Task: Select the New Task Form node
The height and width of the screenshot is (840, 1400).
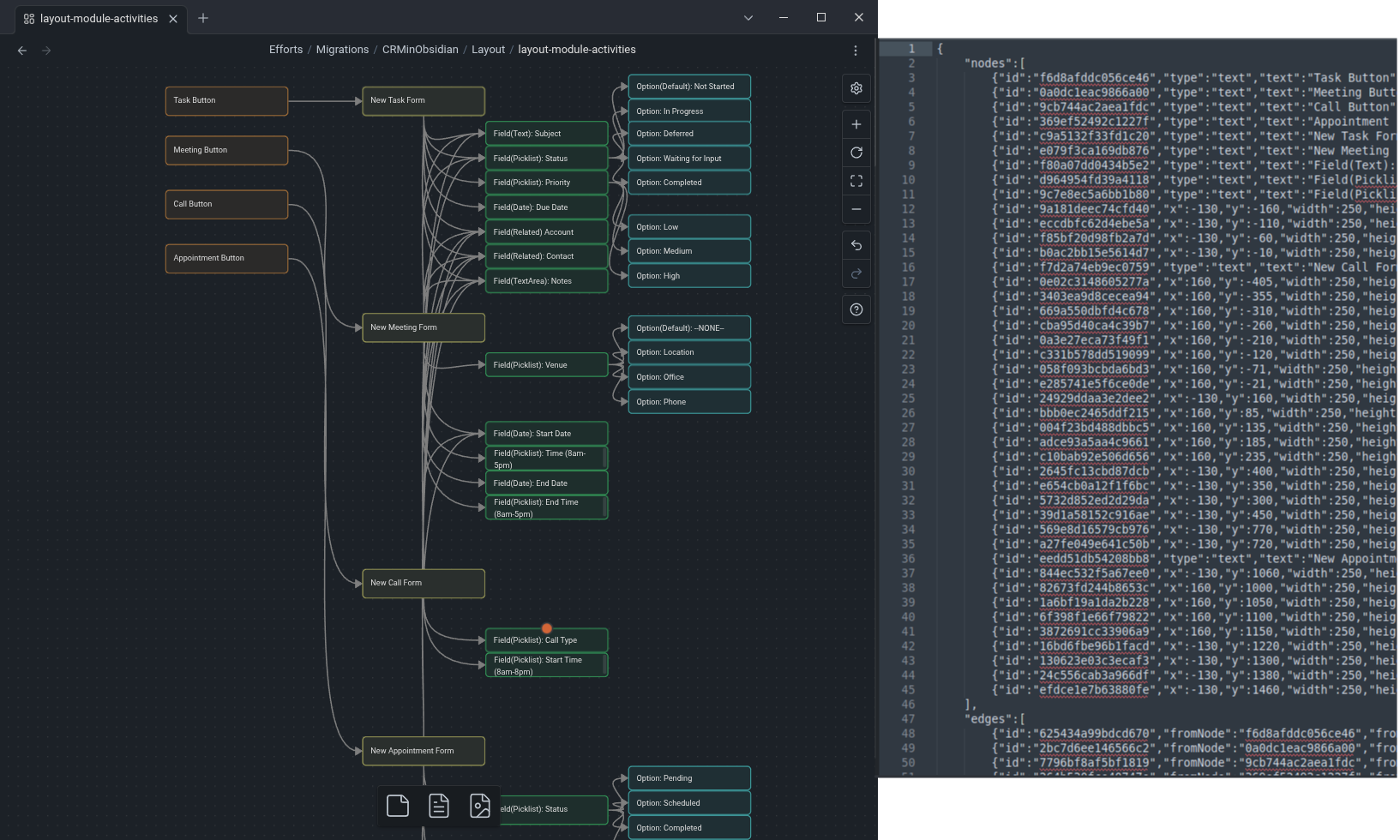Action: (x=424, y=100)
